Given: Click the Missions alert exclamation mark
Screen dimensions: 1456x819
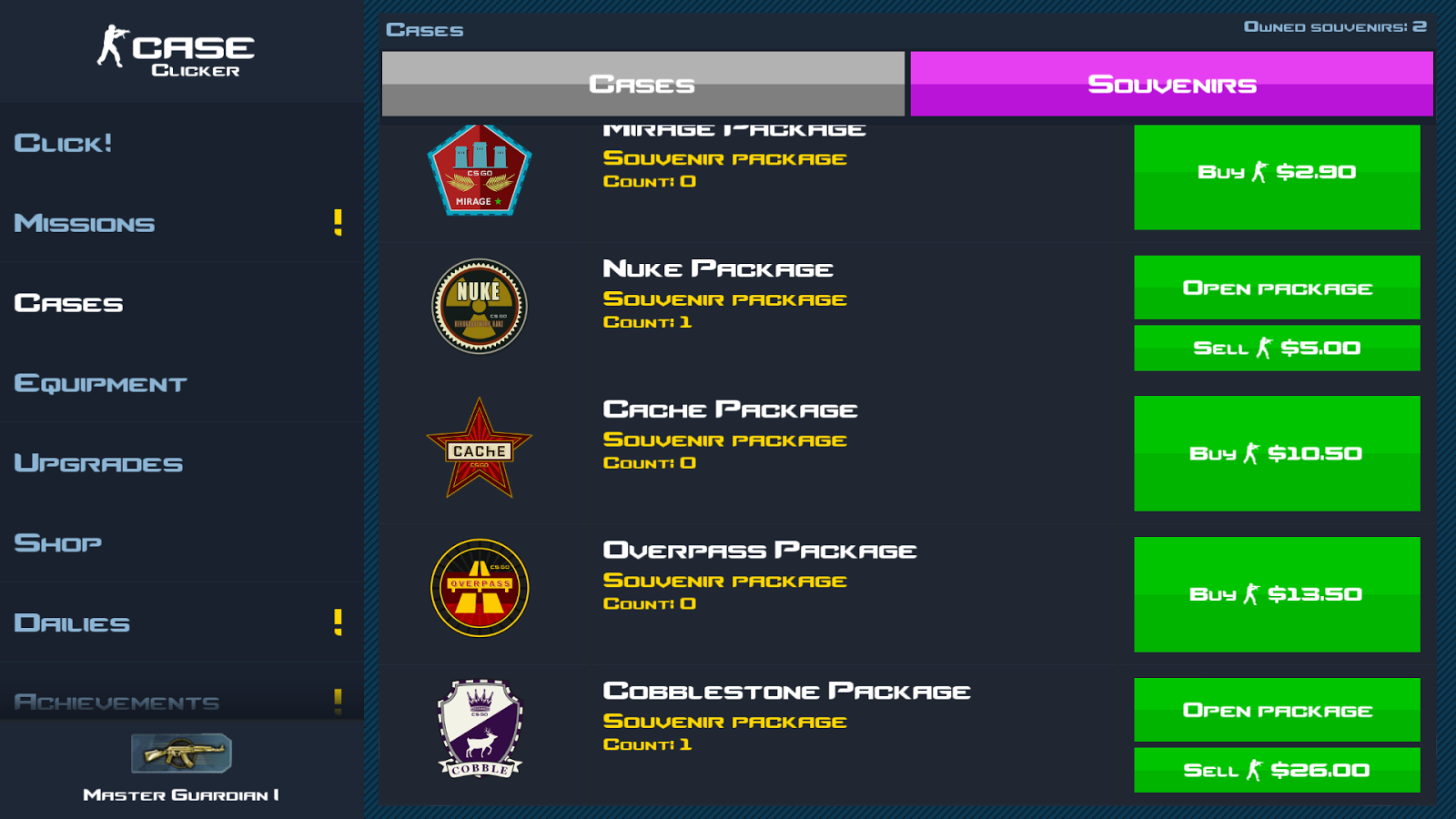Looking at the screenshot, I should [x=339, y=223].
